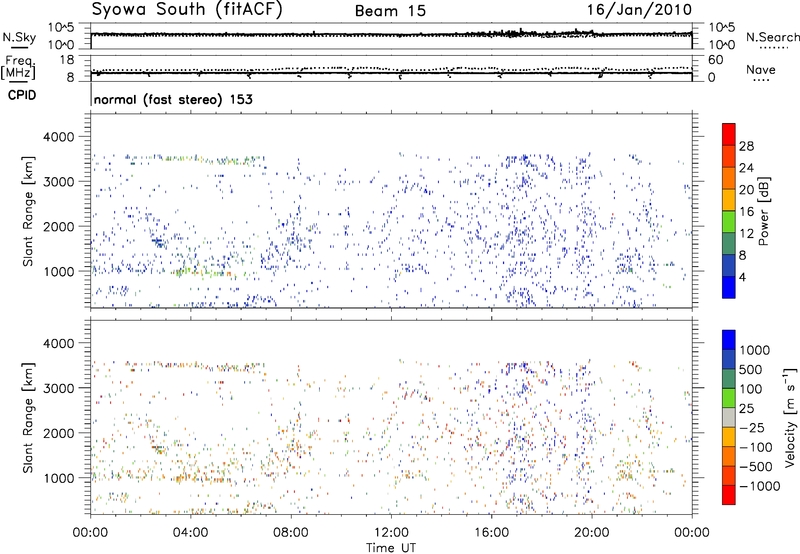The width and height of the screenshot is (800, 554).
Task: Click the bright blue top Velocity colorbar segment
Action: (x=729, y=340)
